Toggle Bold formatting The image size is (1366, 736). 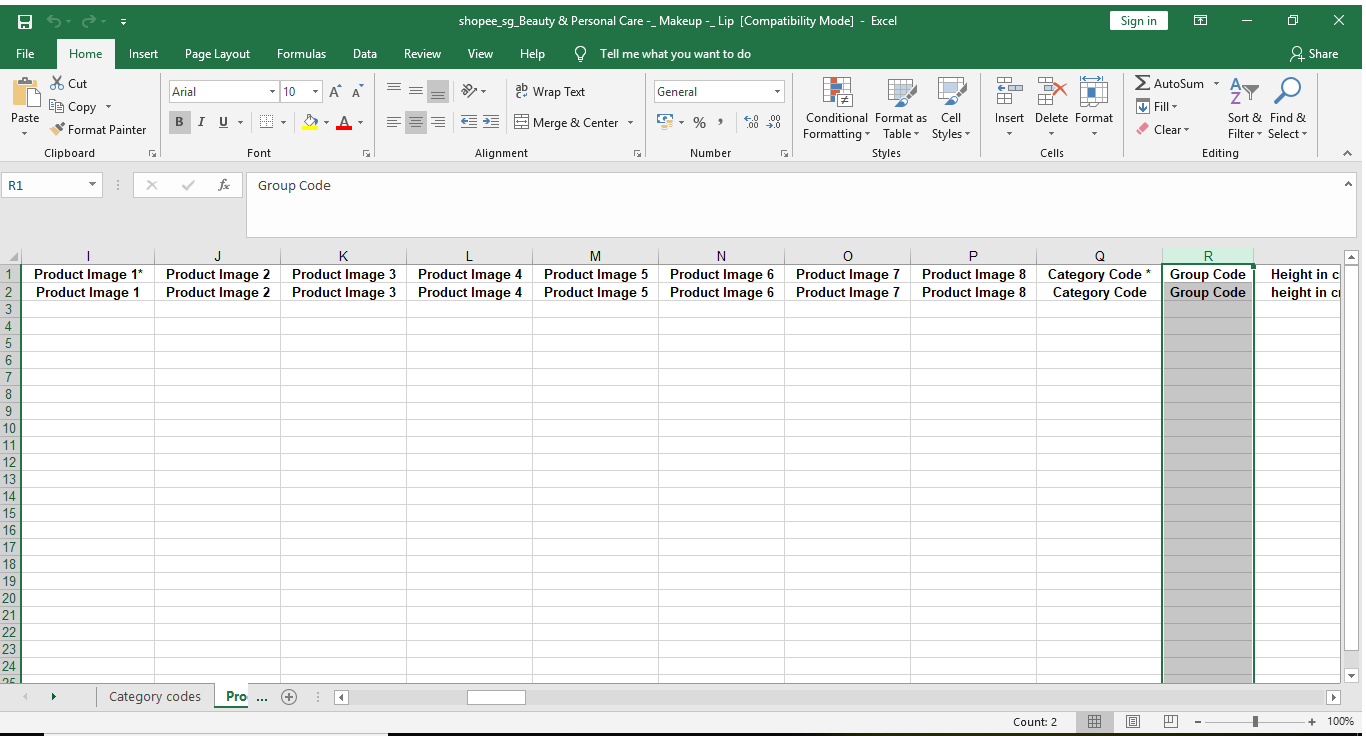[x=180, y=122]
